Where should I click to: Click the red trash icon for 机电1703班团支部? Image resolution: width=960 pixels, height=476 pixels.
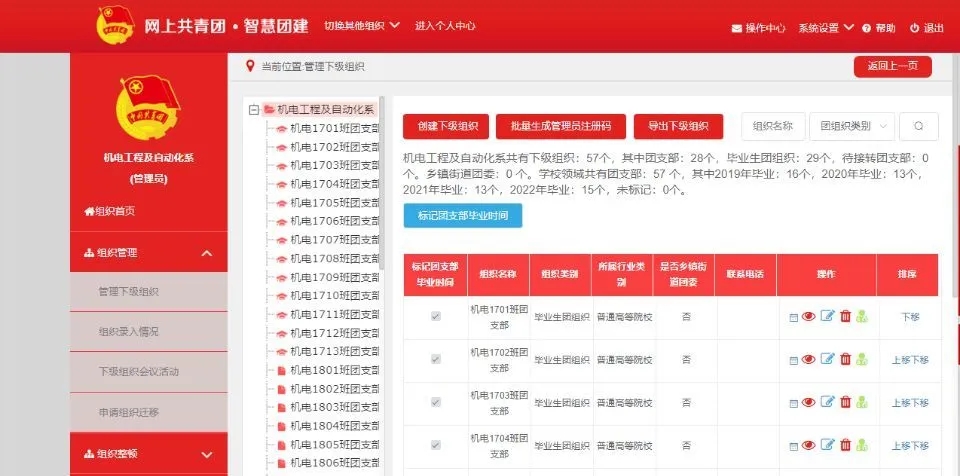[x=845, y=402]
